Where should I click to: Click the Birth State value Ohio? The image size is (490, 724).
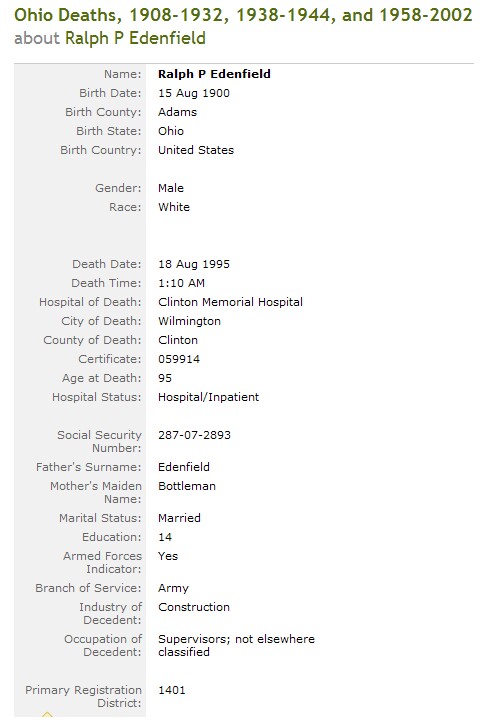[171, 131]
